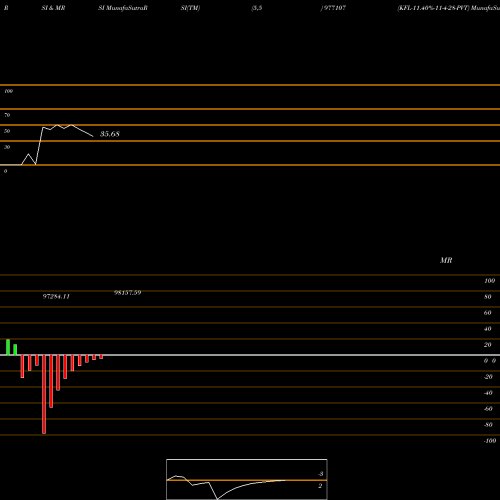Click the SI MunafaSutraR header text
This screenshot has height=500, width=500.
tap(123, 8)
